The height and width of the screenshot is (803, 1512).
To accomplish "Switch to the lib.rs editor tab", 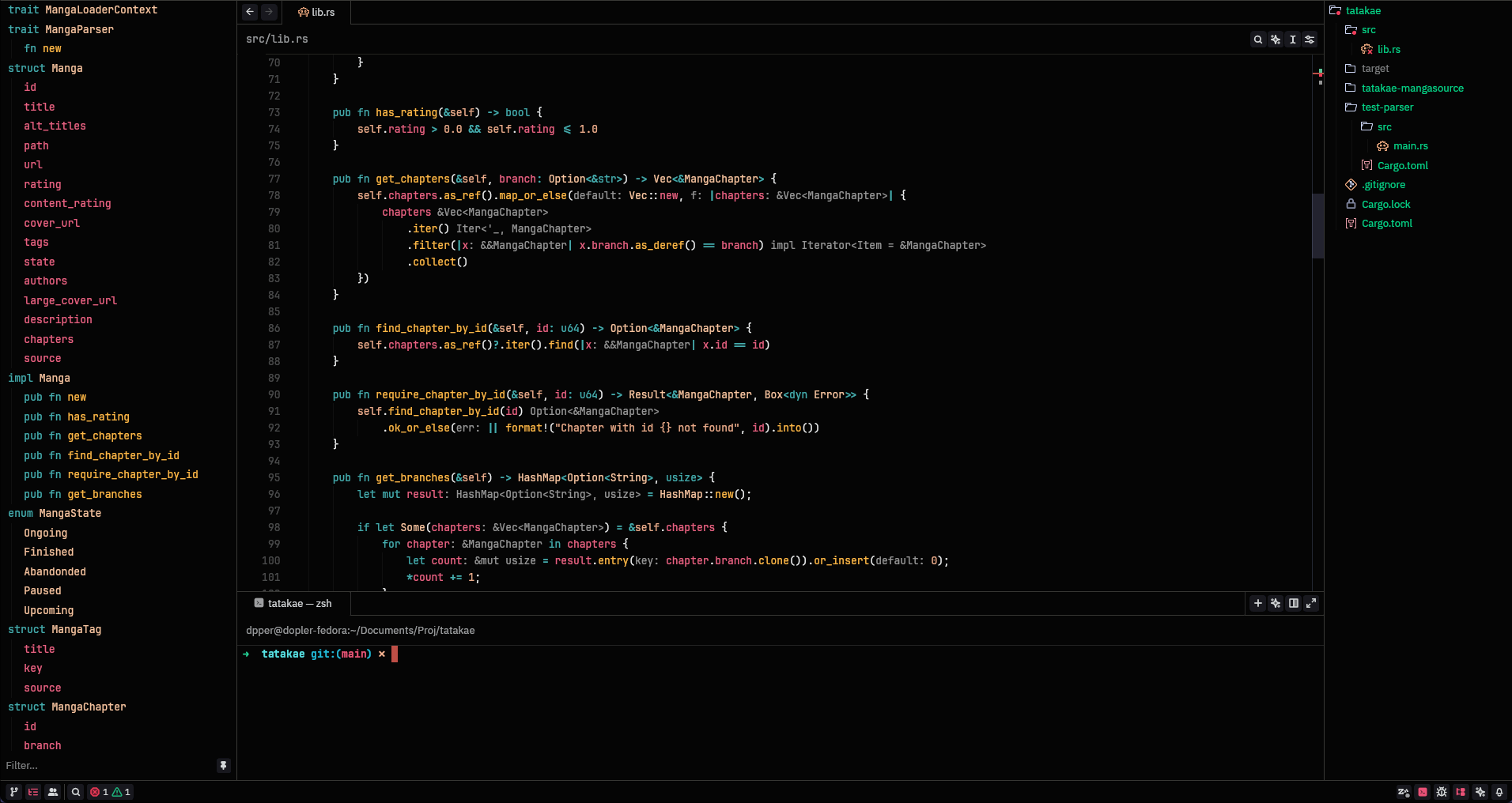I will click(x=316, y=12).
